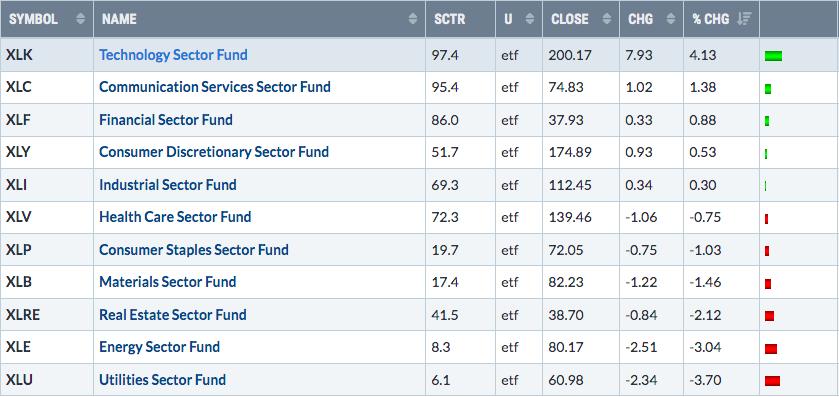Click the red XLU performance bar
839x397 pixels.
(772, 381)
